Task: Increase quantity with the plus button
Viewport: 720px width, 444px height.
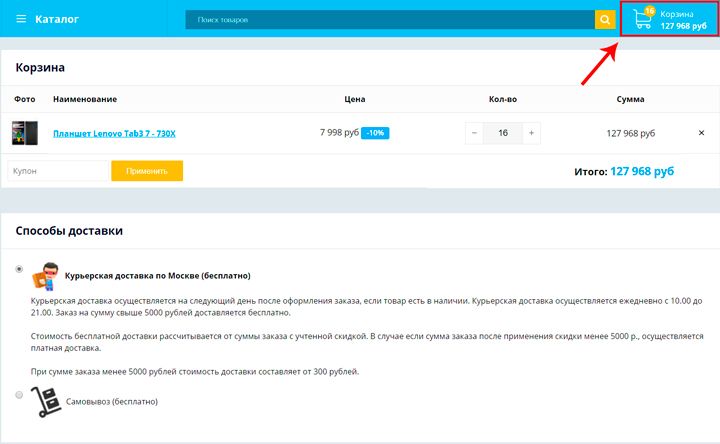Action: tap(531, 133)
